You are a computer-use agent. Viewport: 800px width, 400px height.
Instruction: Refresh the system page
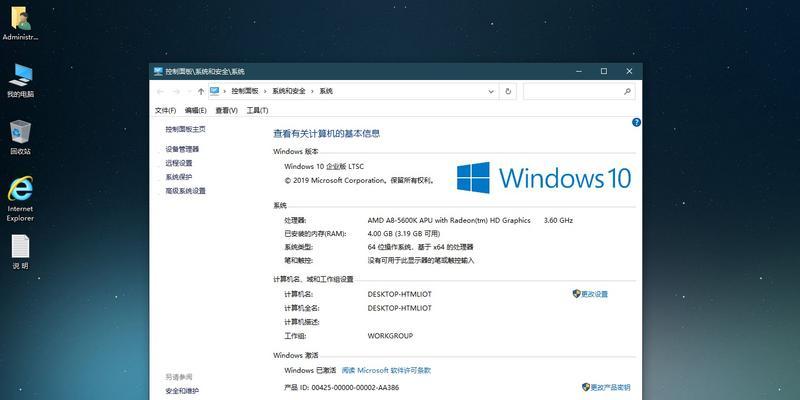point(508,91)
